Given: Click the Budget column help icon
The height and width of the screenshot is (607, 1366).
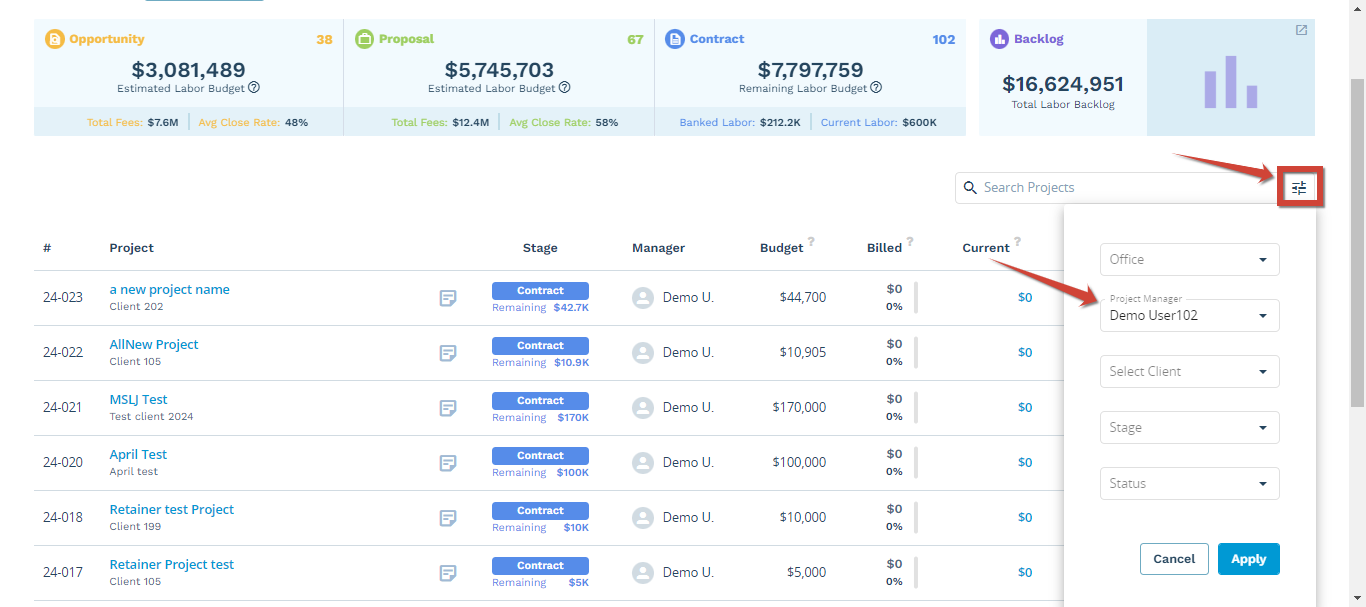Looking at the screenshot, I should tap(811, 242).
